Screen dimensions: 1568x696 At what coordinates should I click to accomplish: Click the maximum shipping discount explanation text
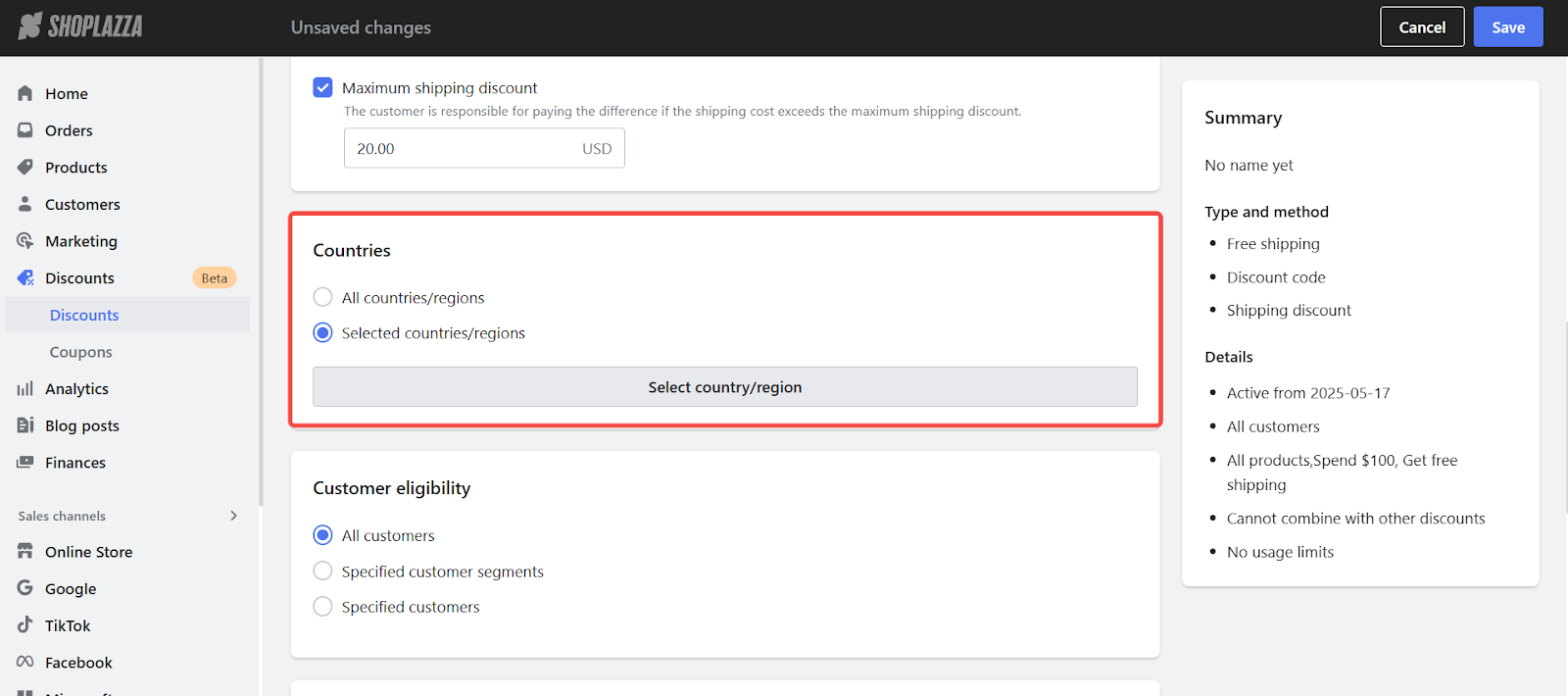click(682, 112)
